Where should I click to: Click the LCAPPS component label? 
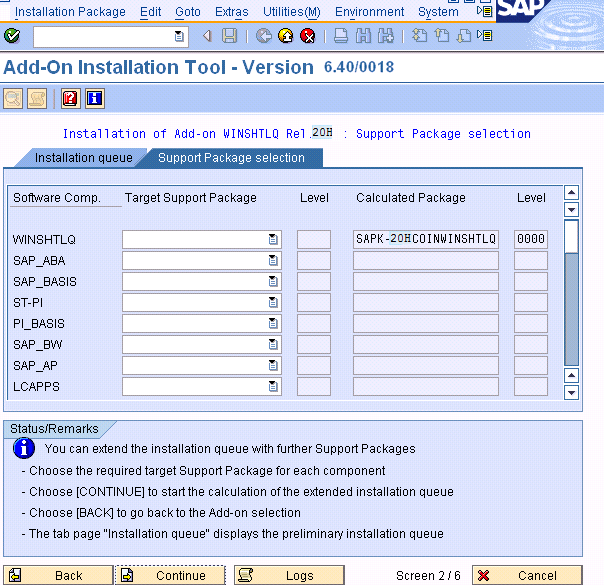pos(36,386)
